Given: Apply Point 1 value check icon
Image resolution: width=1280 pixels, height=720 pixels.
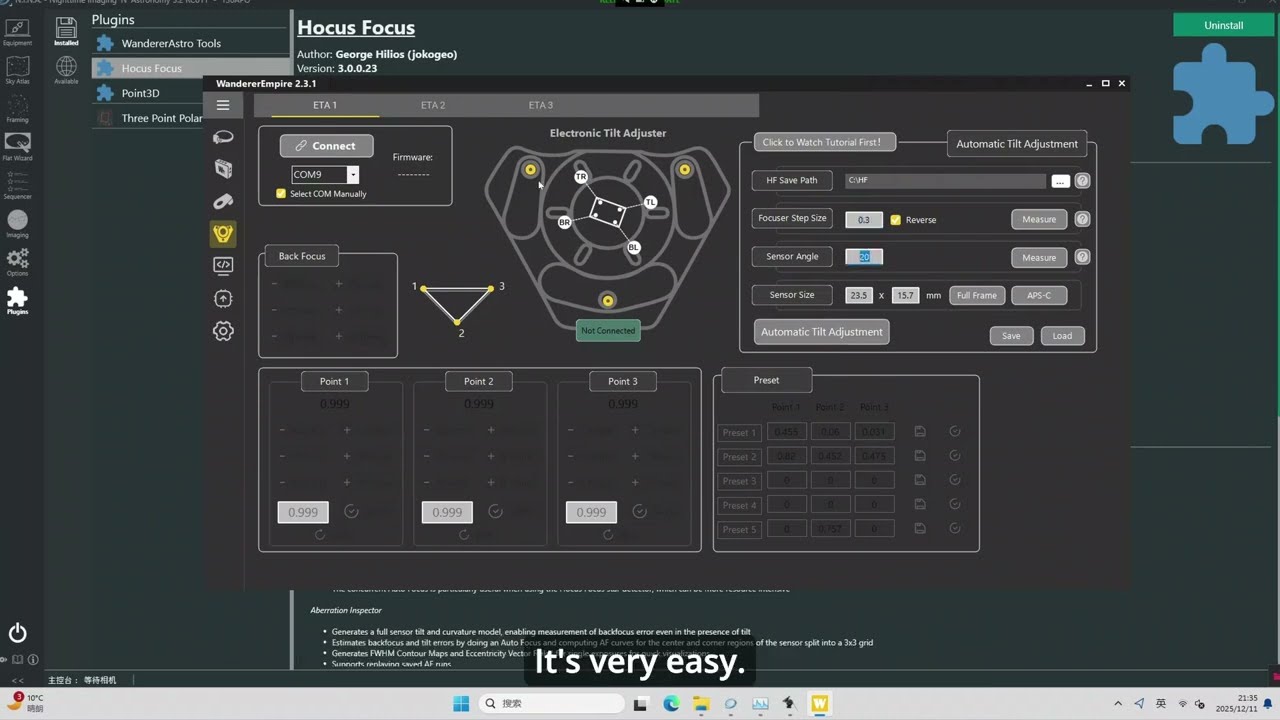Looking at the screenshot, I should point(351,511).
